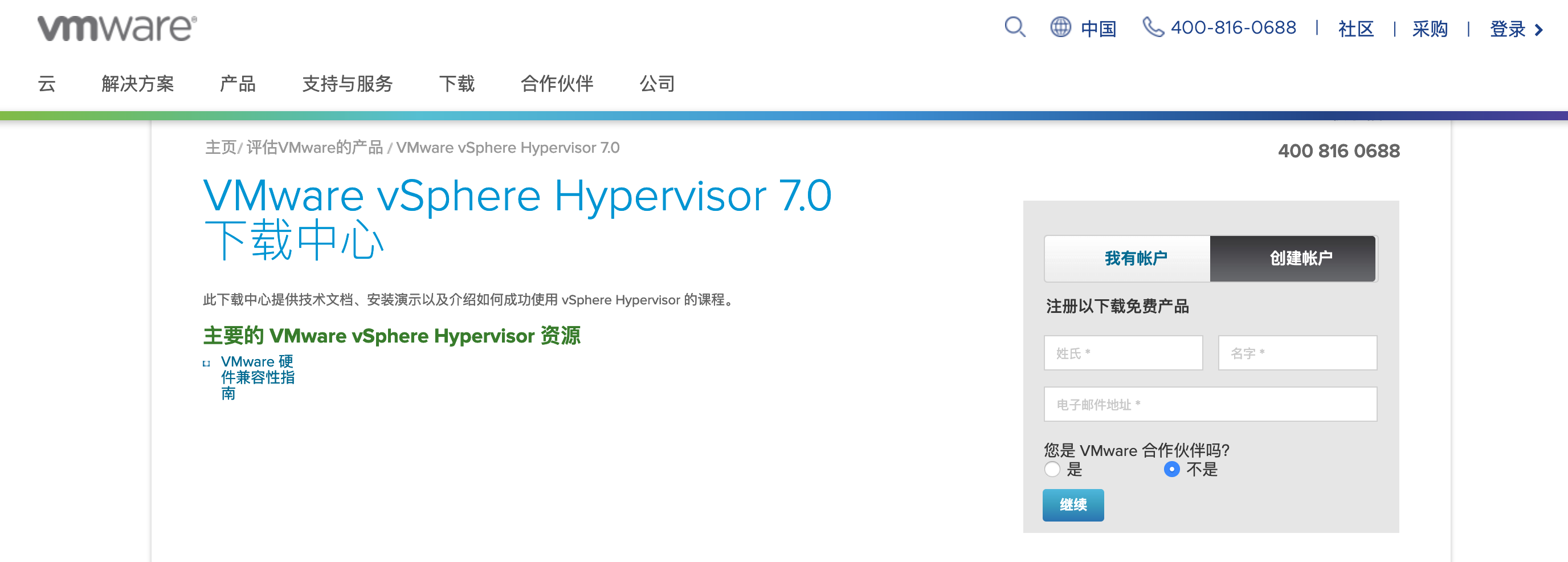Focus the 电子邮件地址 input field

tap(1211, 404)
